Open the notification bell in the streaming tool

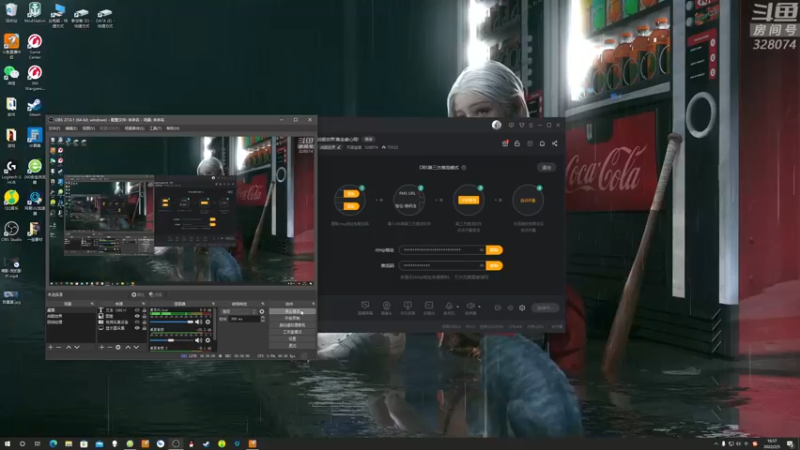pos(542,143)
